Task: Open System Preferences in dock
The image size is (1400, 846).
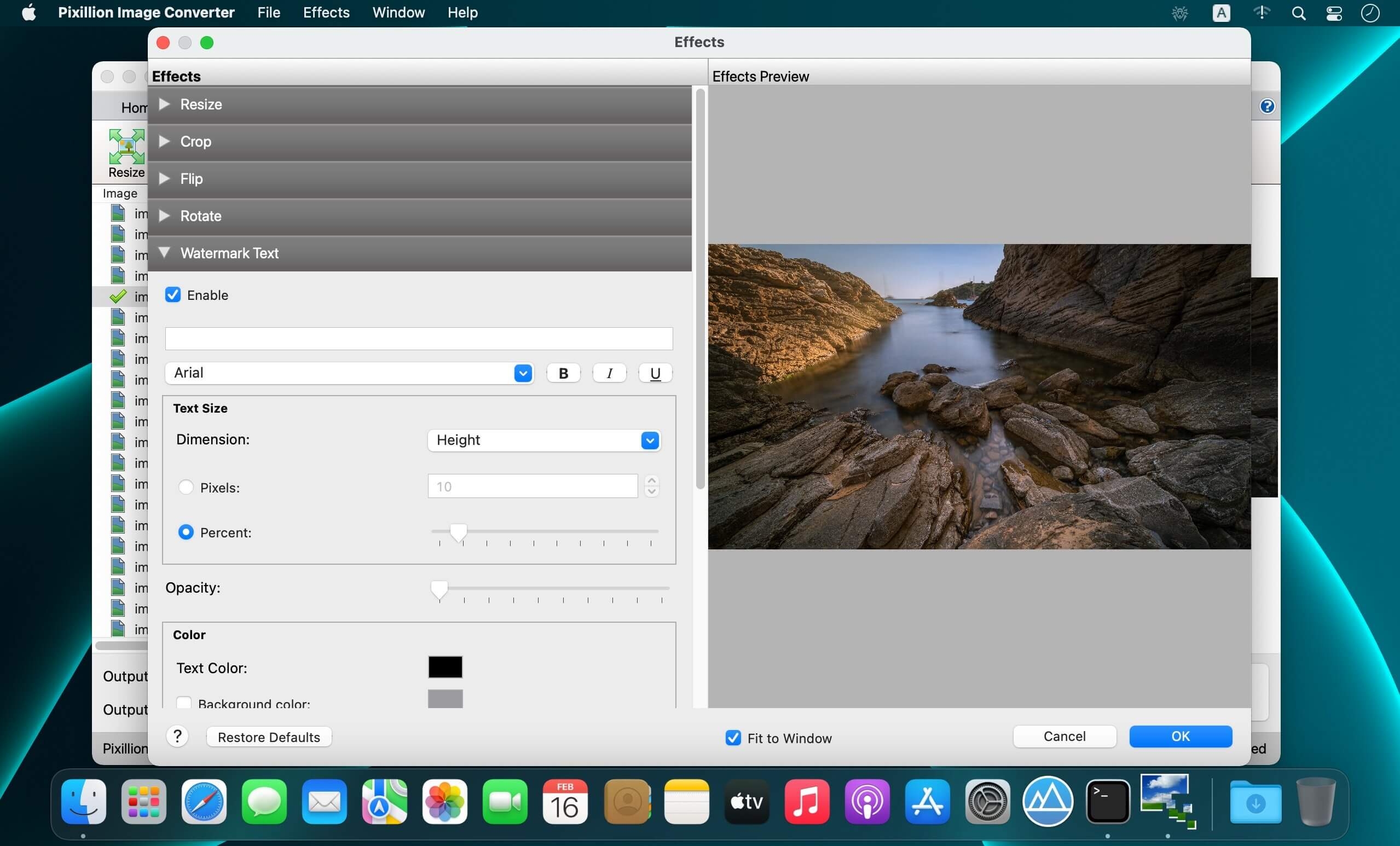Action: [987, 802]
